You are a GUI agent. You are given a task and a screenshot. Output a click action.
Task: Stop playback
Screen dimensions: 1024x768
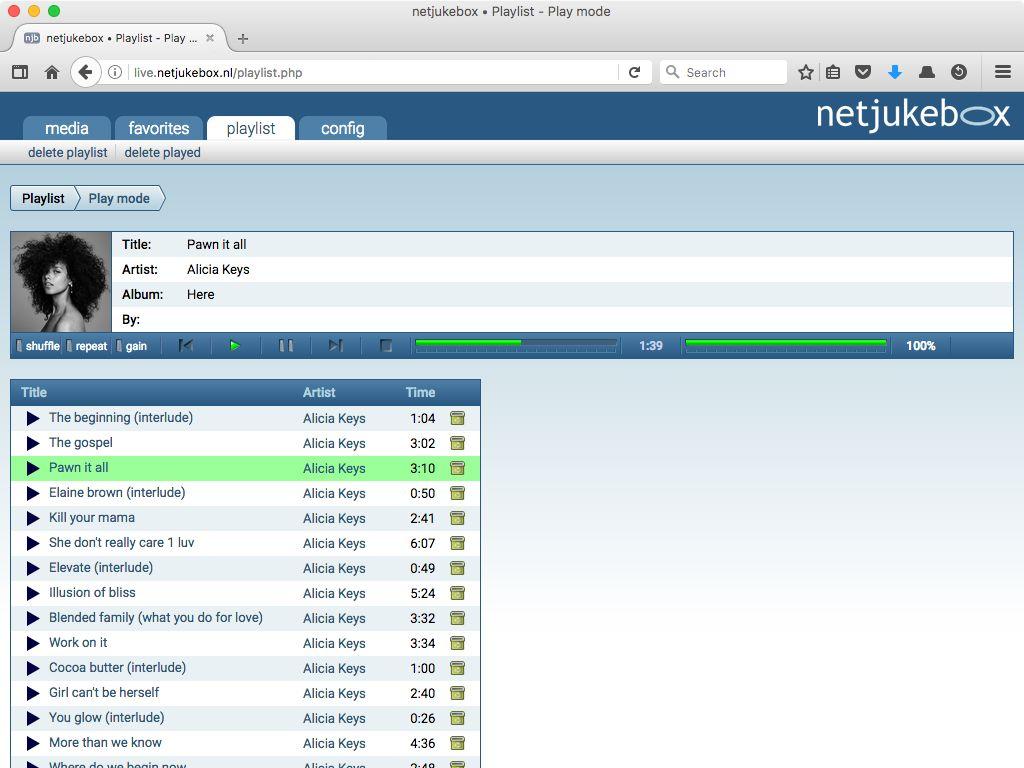click(x=386, y=345)
